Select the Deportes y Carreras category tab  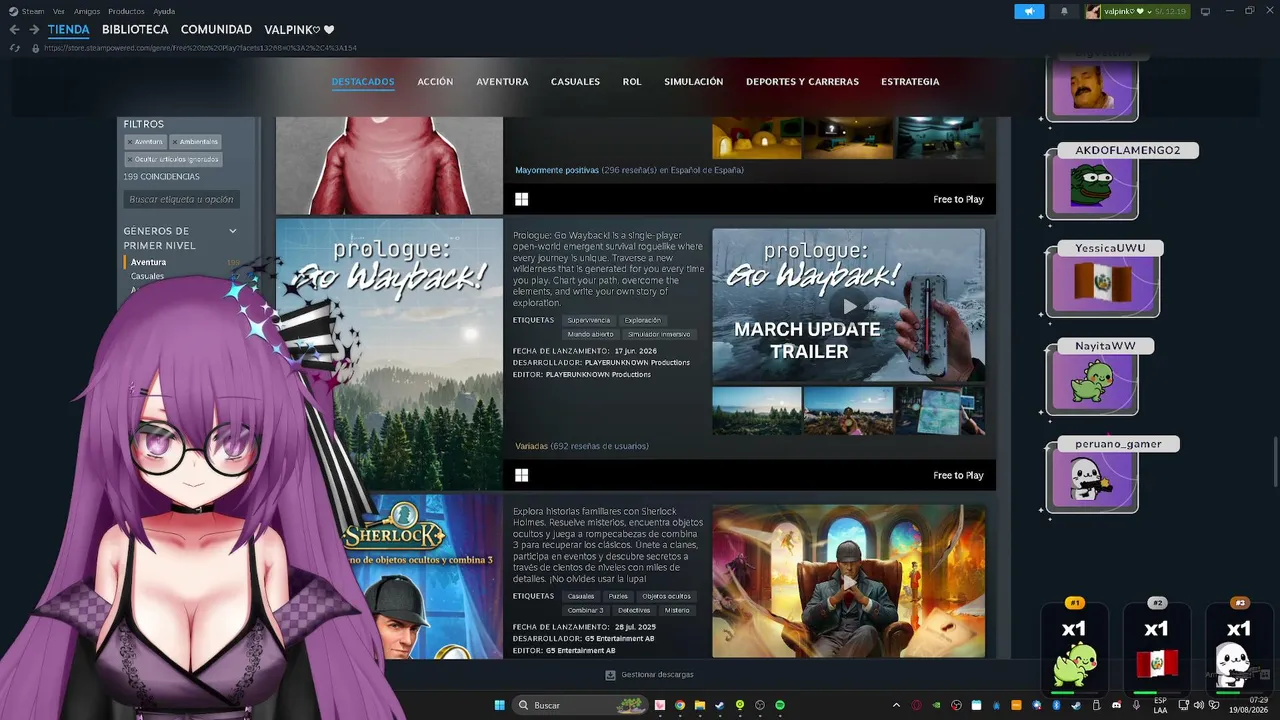[x=802, y=82]
